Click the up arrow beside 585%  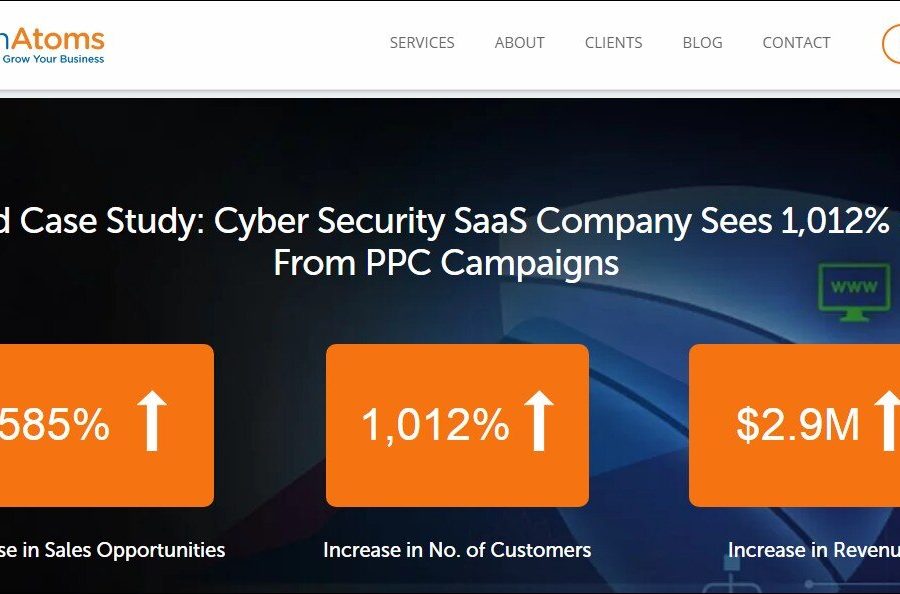(x=151, y=422)
